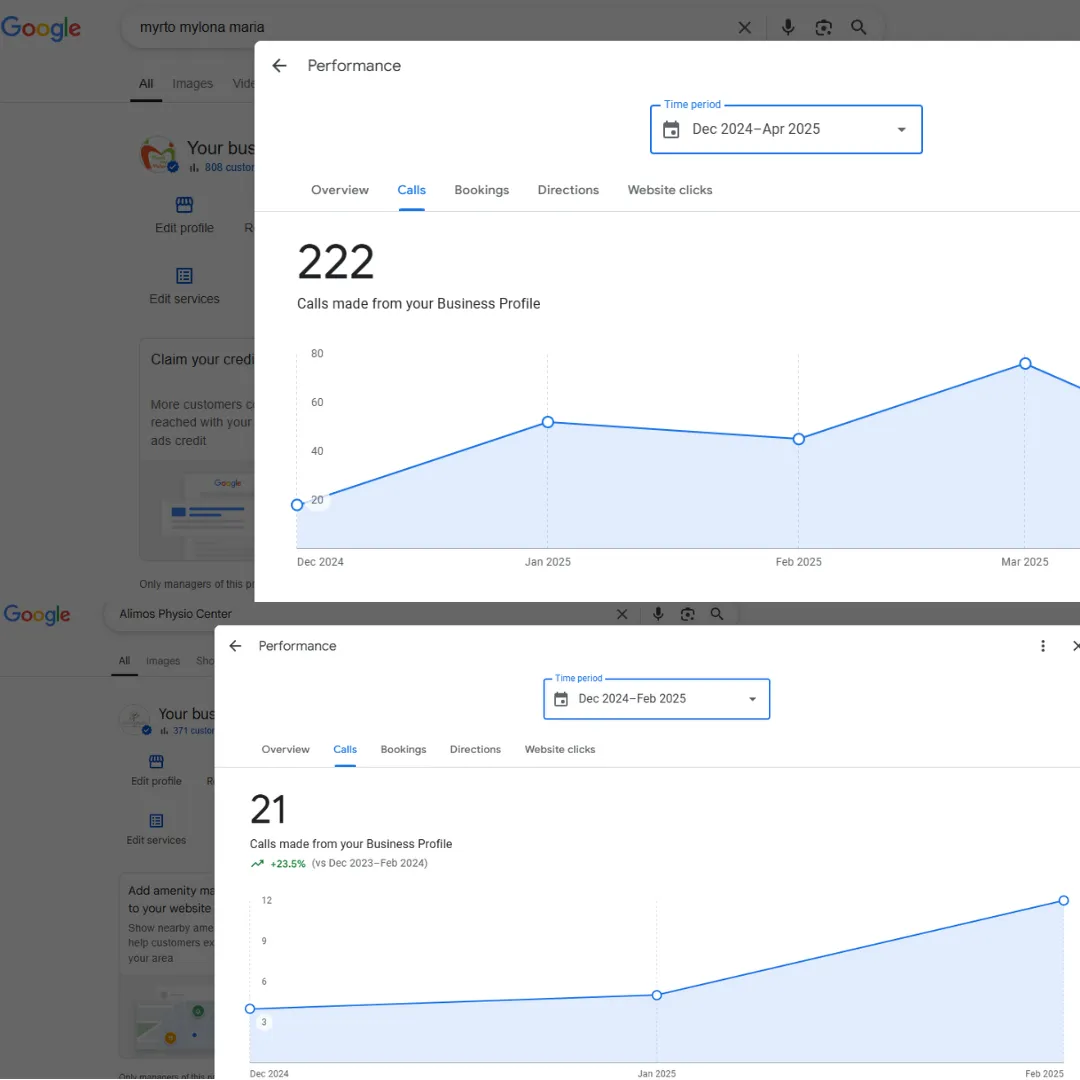Open Bookings tab in lower Performance panel

[403, 749]
